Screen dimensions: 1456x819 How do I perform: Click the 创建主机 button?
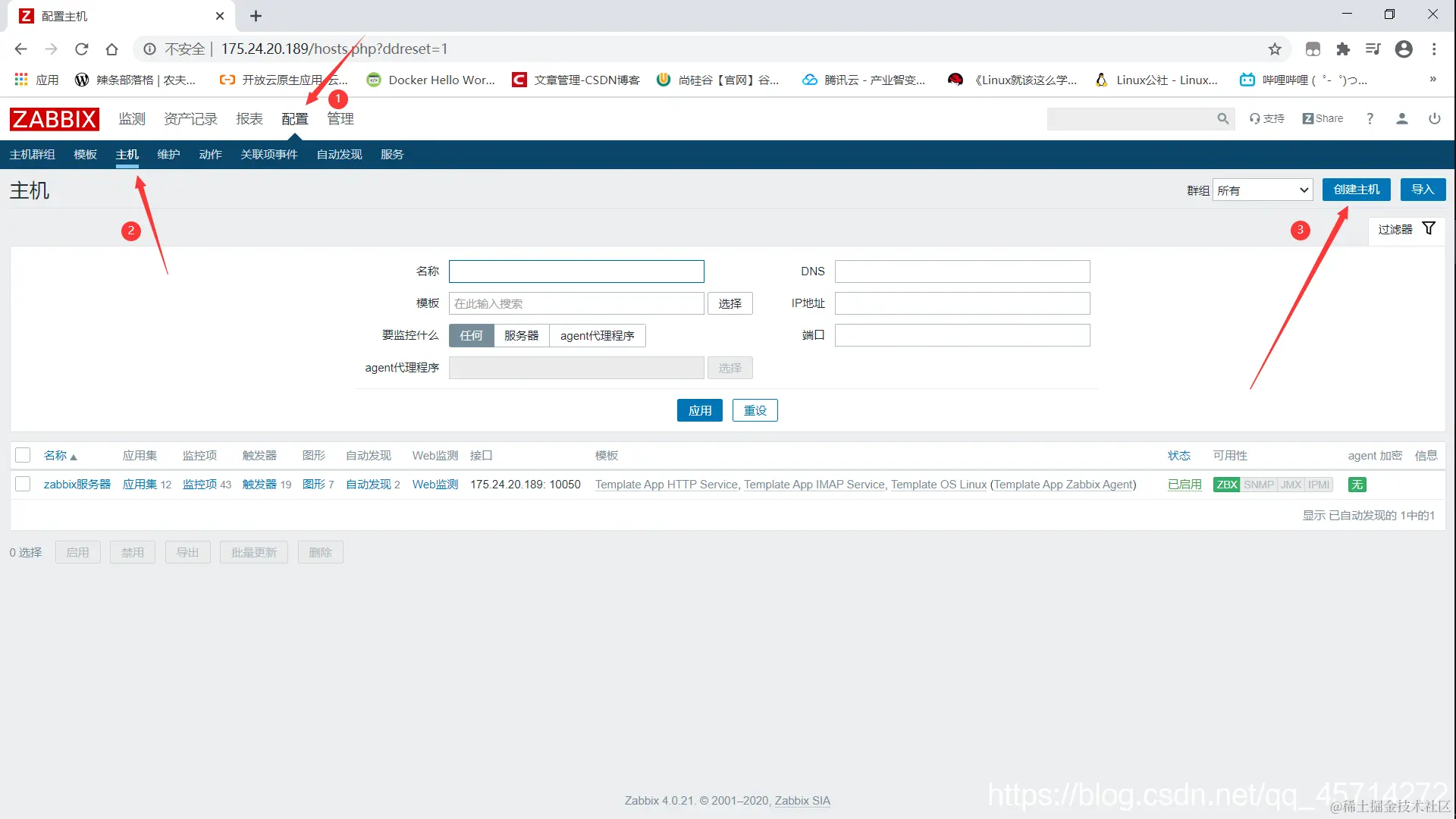[1356, 190]
